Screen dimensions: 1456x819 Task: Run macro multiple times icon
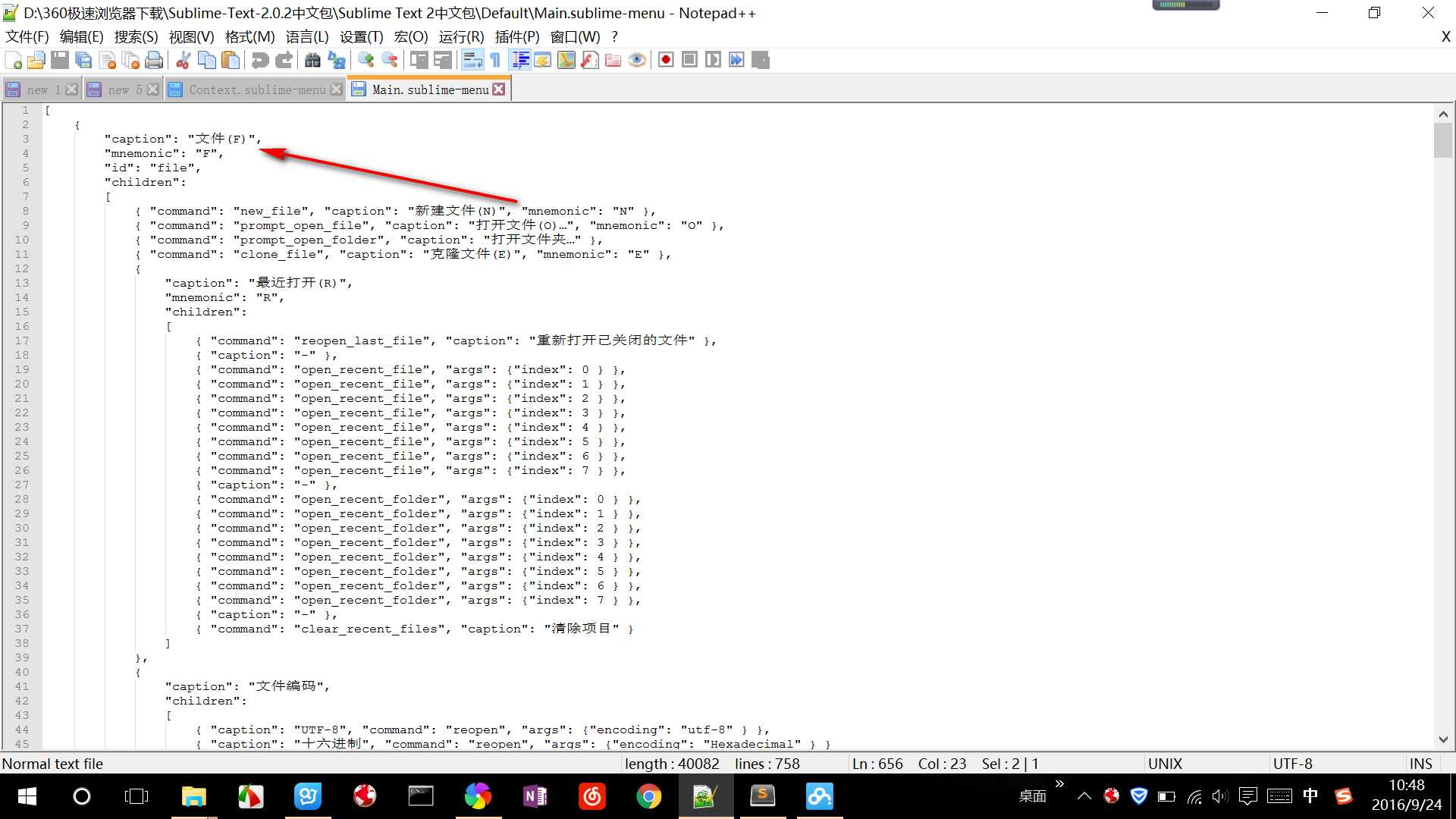[736, 60]
